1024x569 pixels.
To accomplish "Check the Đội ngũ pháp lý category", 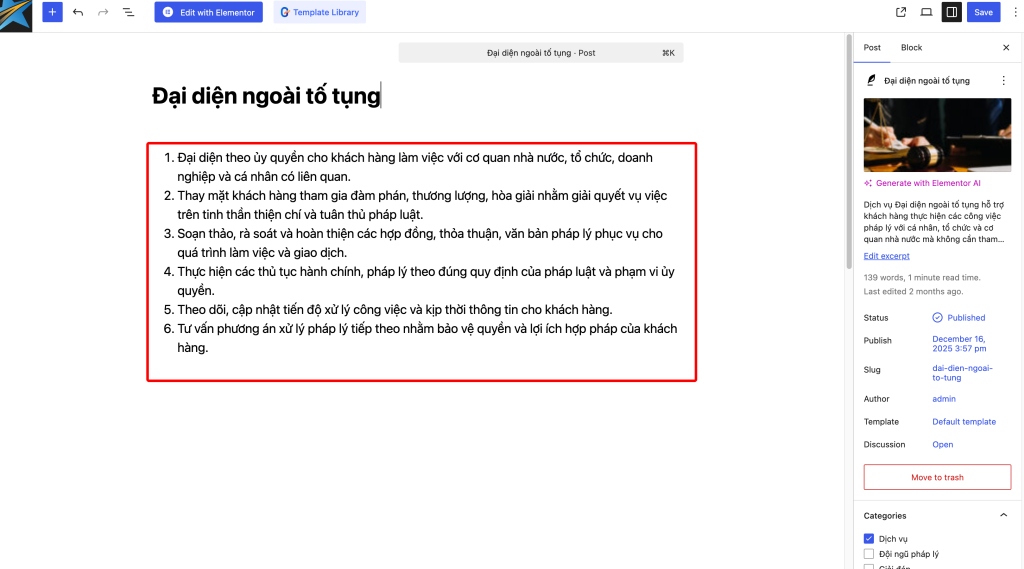I will pyautogui.click(x=868, y=554).
